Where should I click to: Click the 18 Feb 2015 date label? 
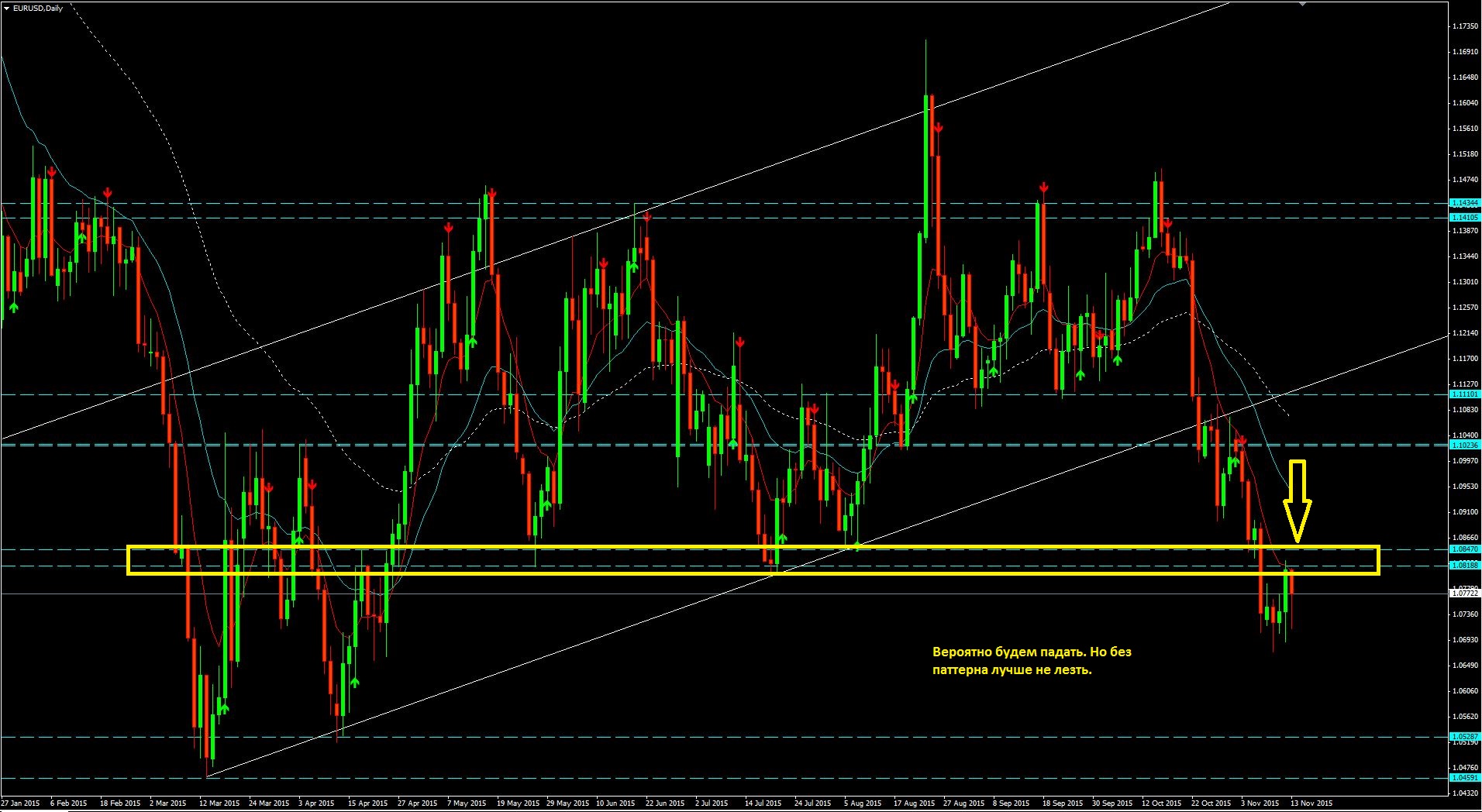[x=120, y=803]
